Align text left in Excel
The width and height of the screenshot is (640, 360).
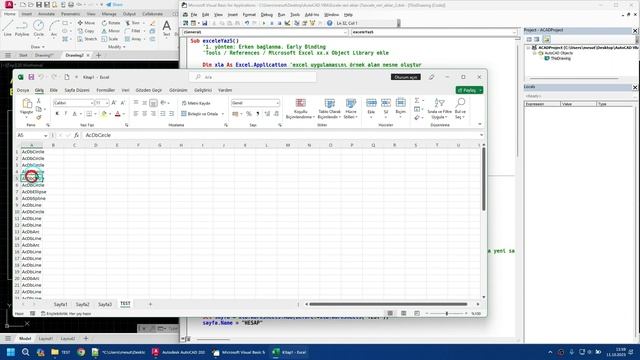136,114
